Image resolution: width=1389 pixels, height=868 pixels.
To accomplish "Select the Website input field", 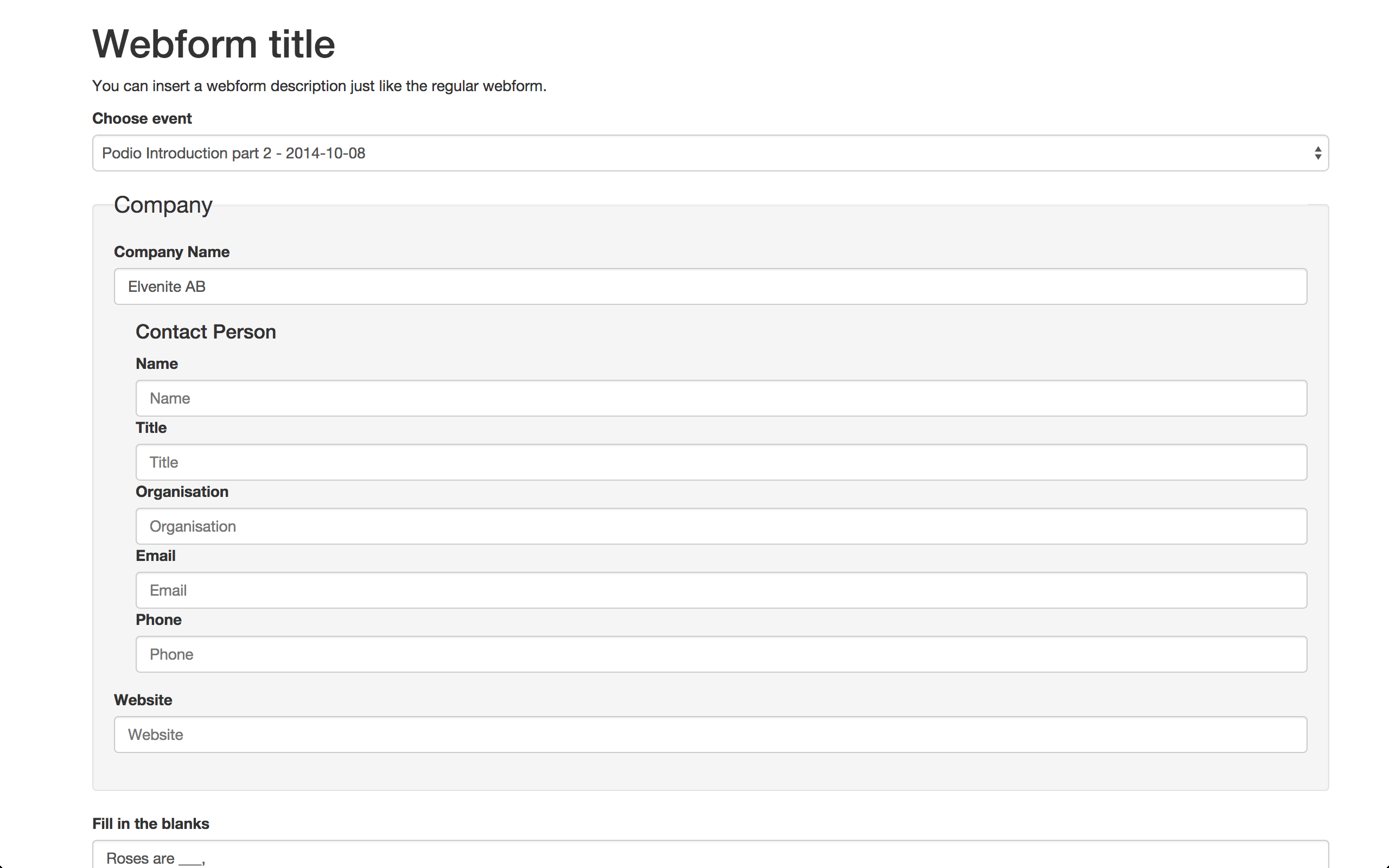I will (710, 735).
